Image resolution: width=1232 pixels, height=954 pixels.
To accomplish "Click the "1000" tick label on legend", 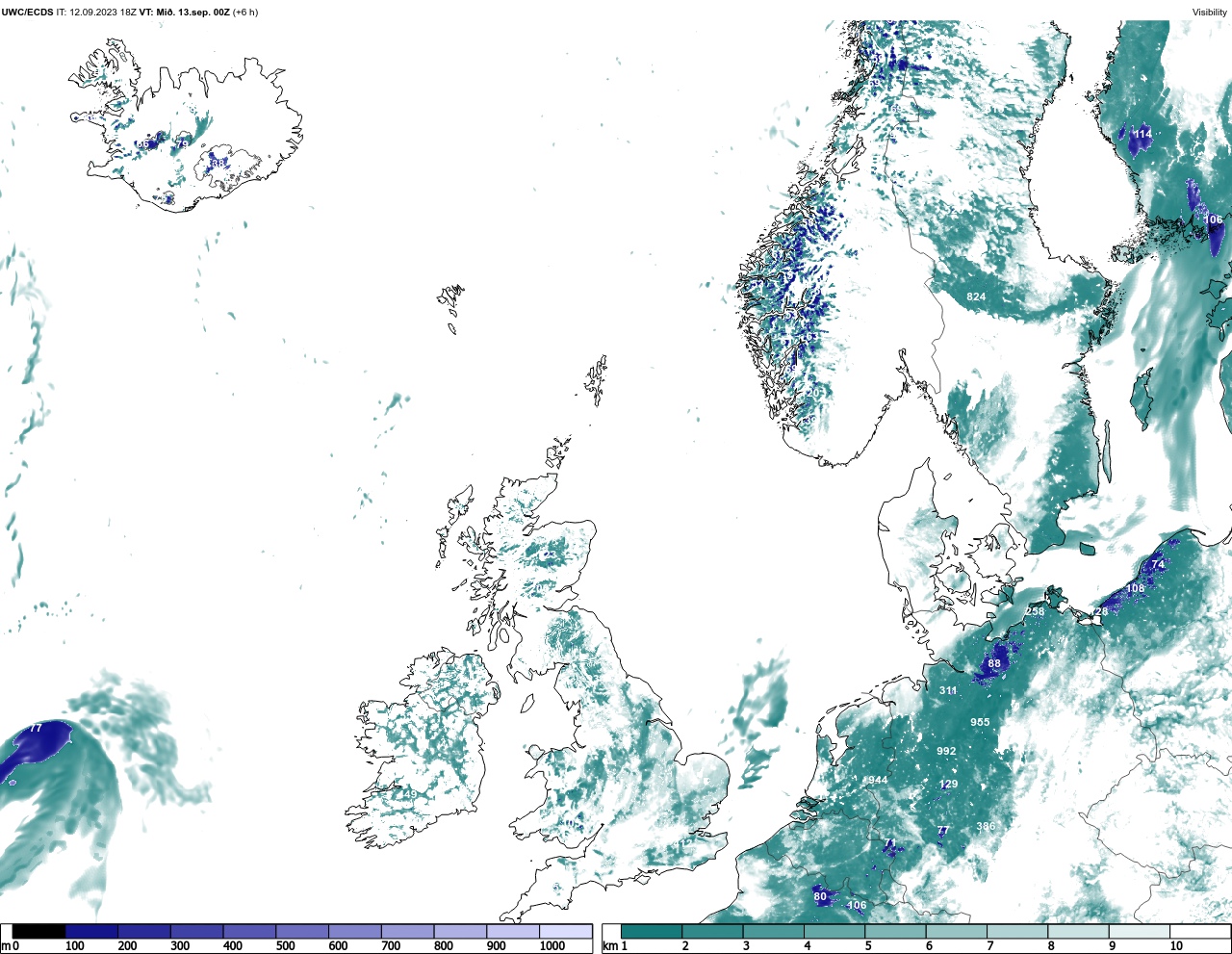I will (x=552, y=947).
